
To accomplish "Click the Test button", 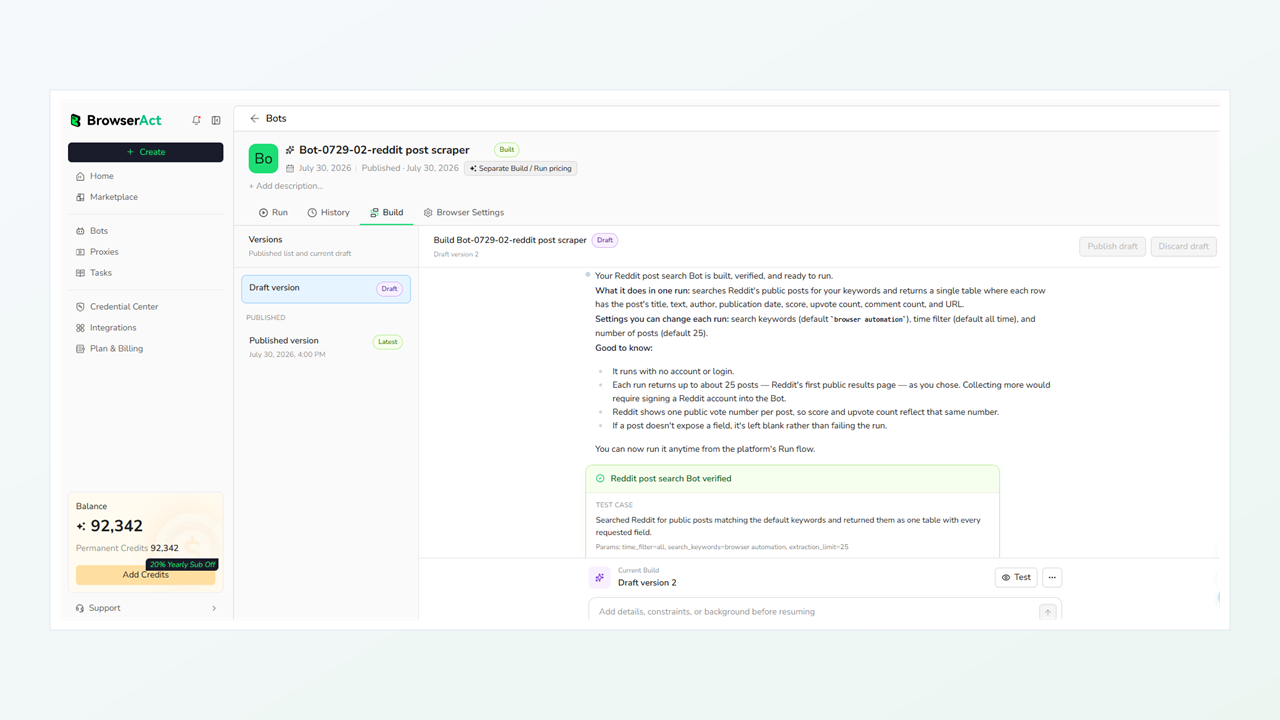I will coord(1016,577).
